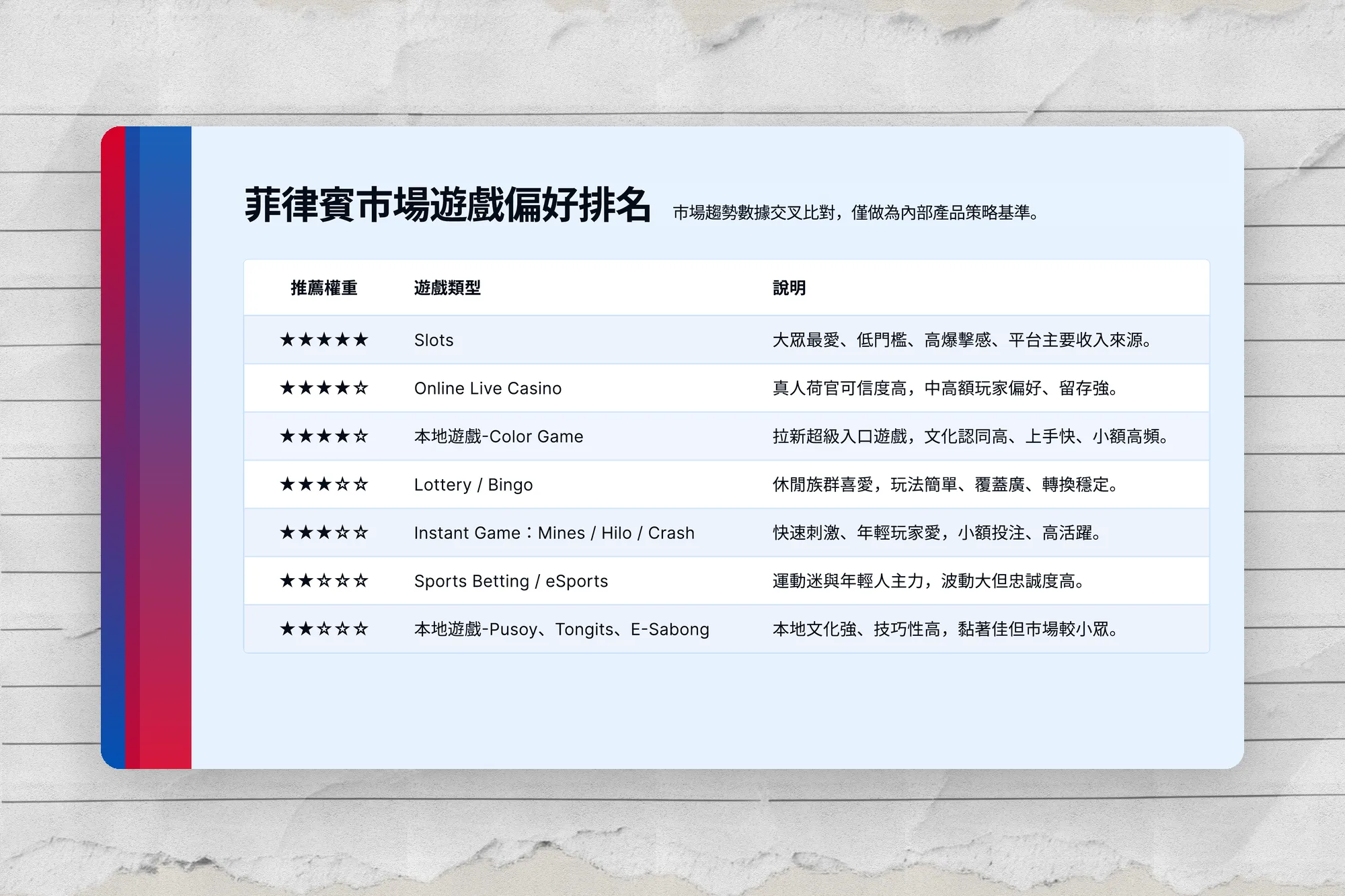
Task: Click the Slots game type cell
Action: coord(434,340)
